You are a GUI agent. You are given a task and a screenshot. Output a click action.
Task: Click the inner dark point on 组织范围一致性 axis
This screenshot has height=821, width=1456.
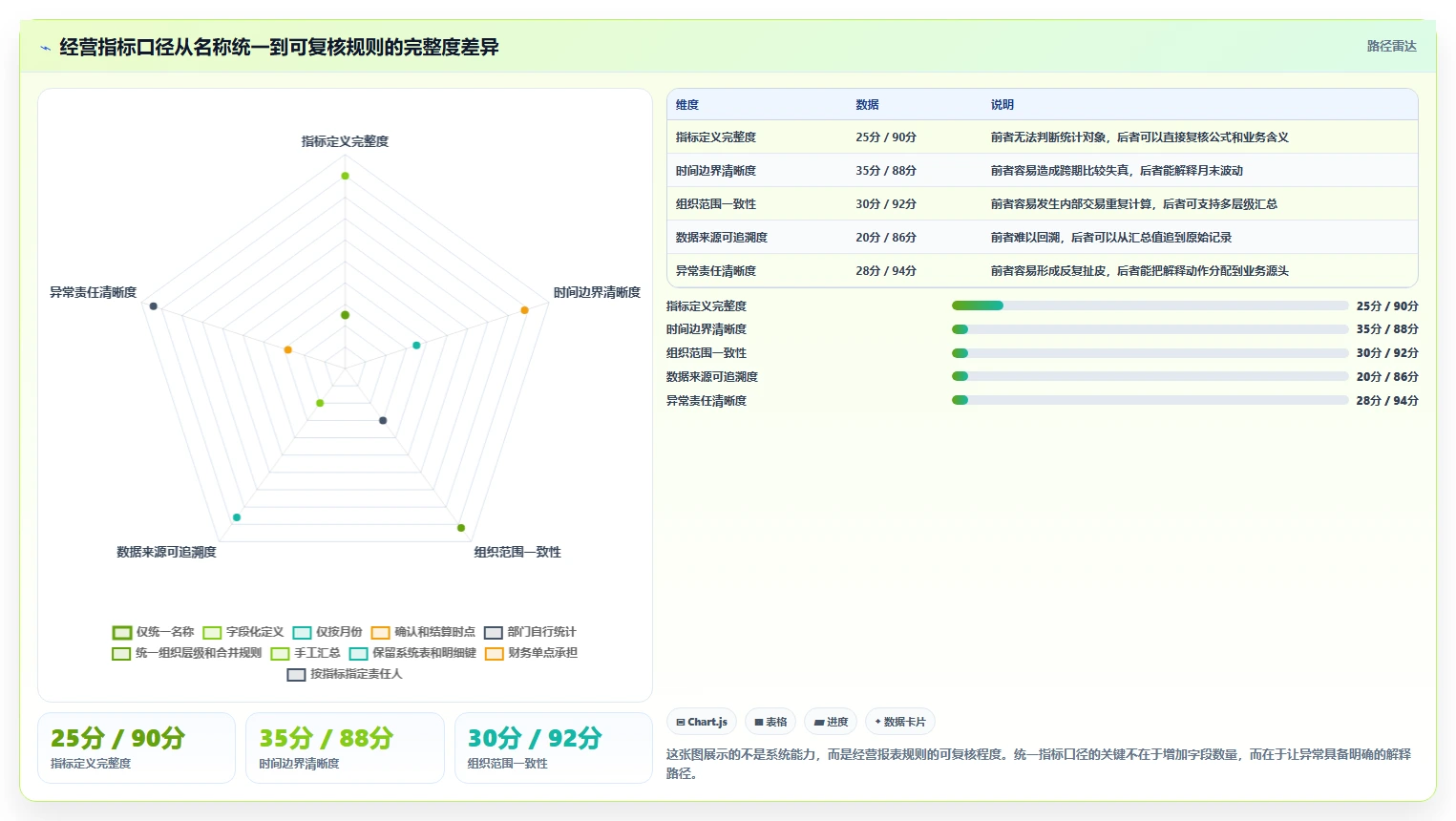pos(383,420)
